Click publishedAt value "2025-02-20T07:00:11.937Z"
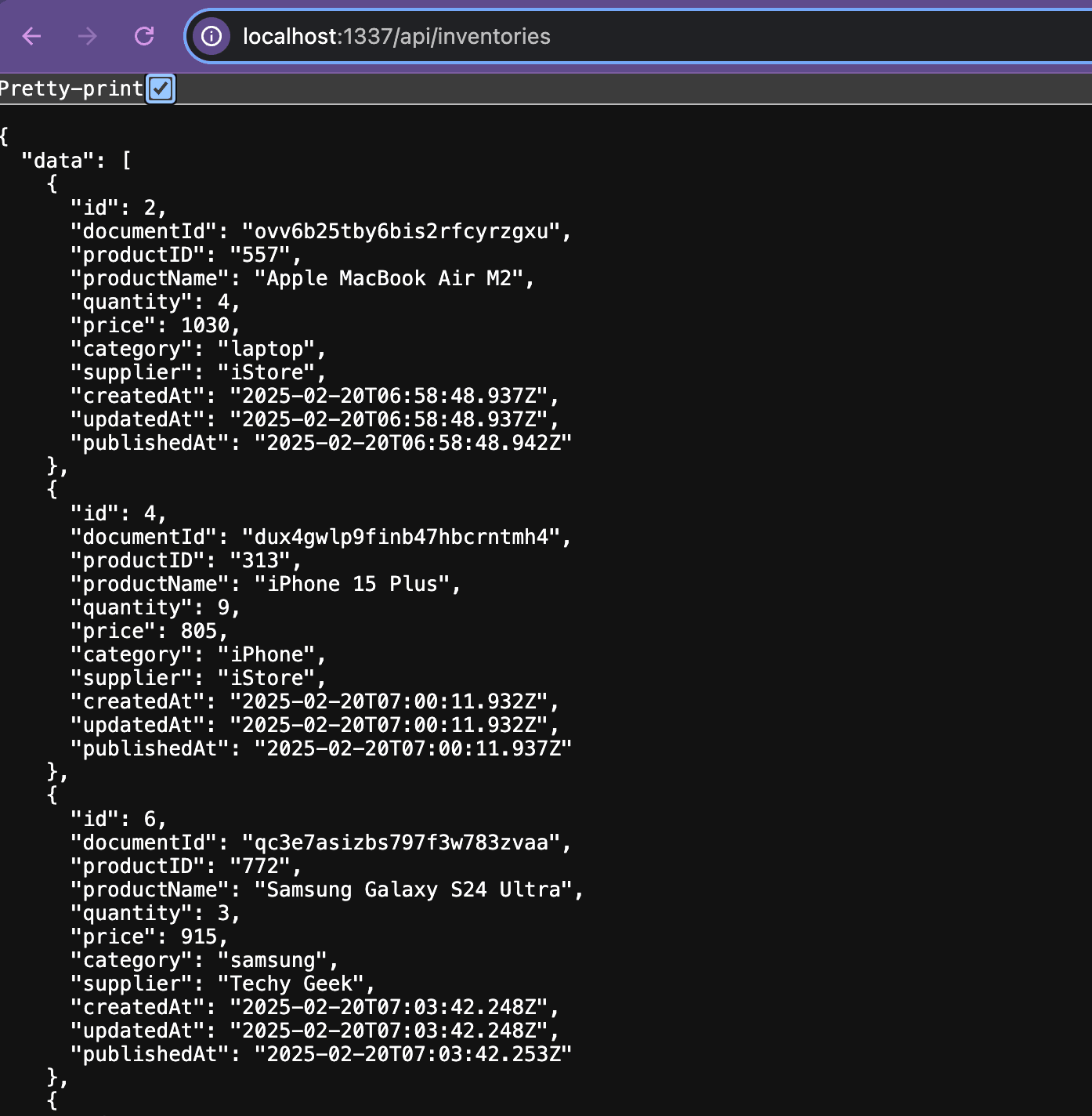Image resolution: width=1092 pixels, height=1116 pixels. coord(414,748)
